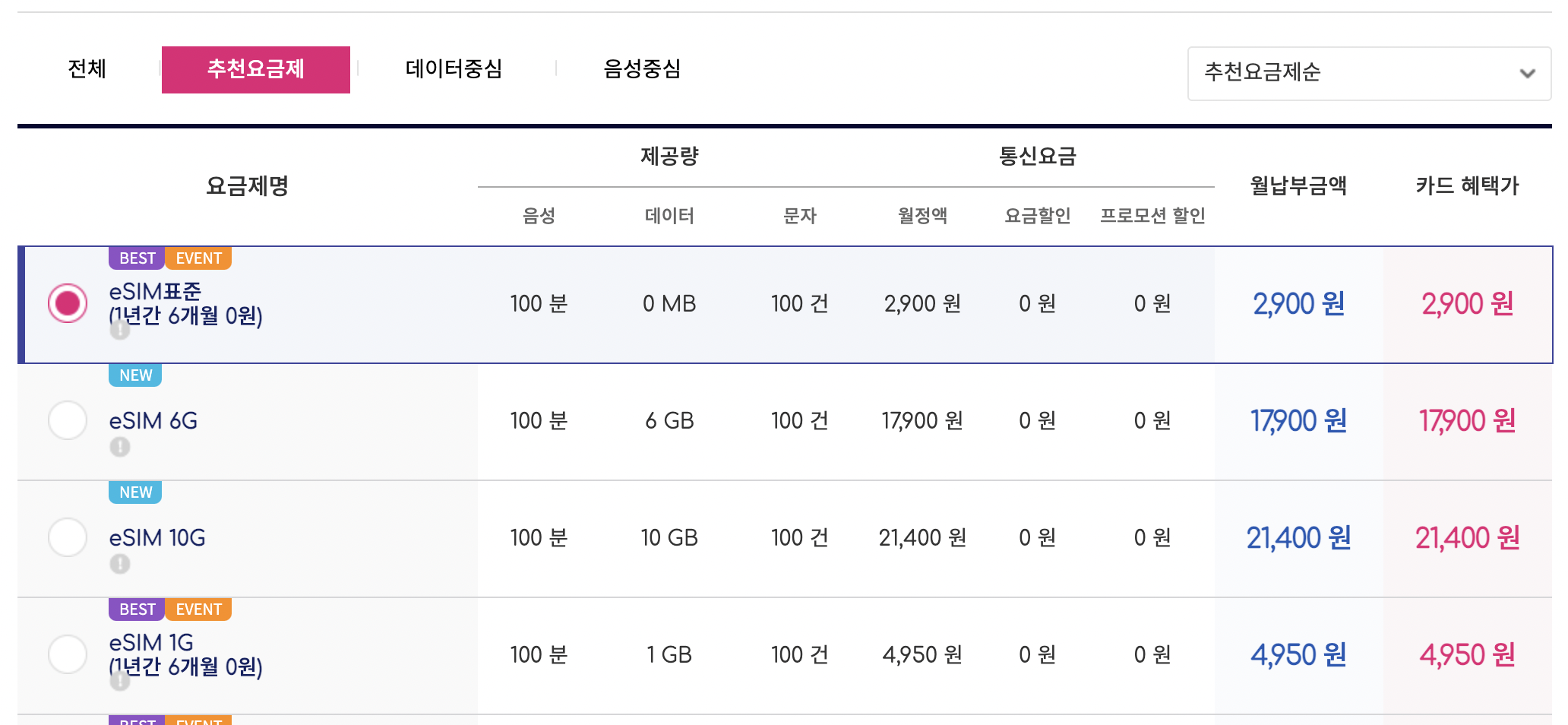Click the NEW badge on eSIM 10G row
1568x725 pixels.
(x=134, y=492)
